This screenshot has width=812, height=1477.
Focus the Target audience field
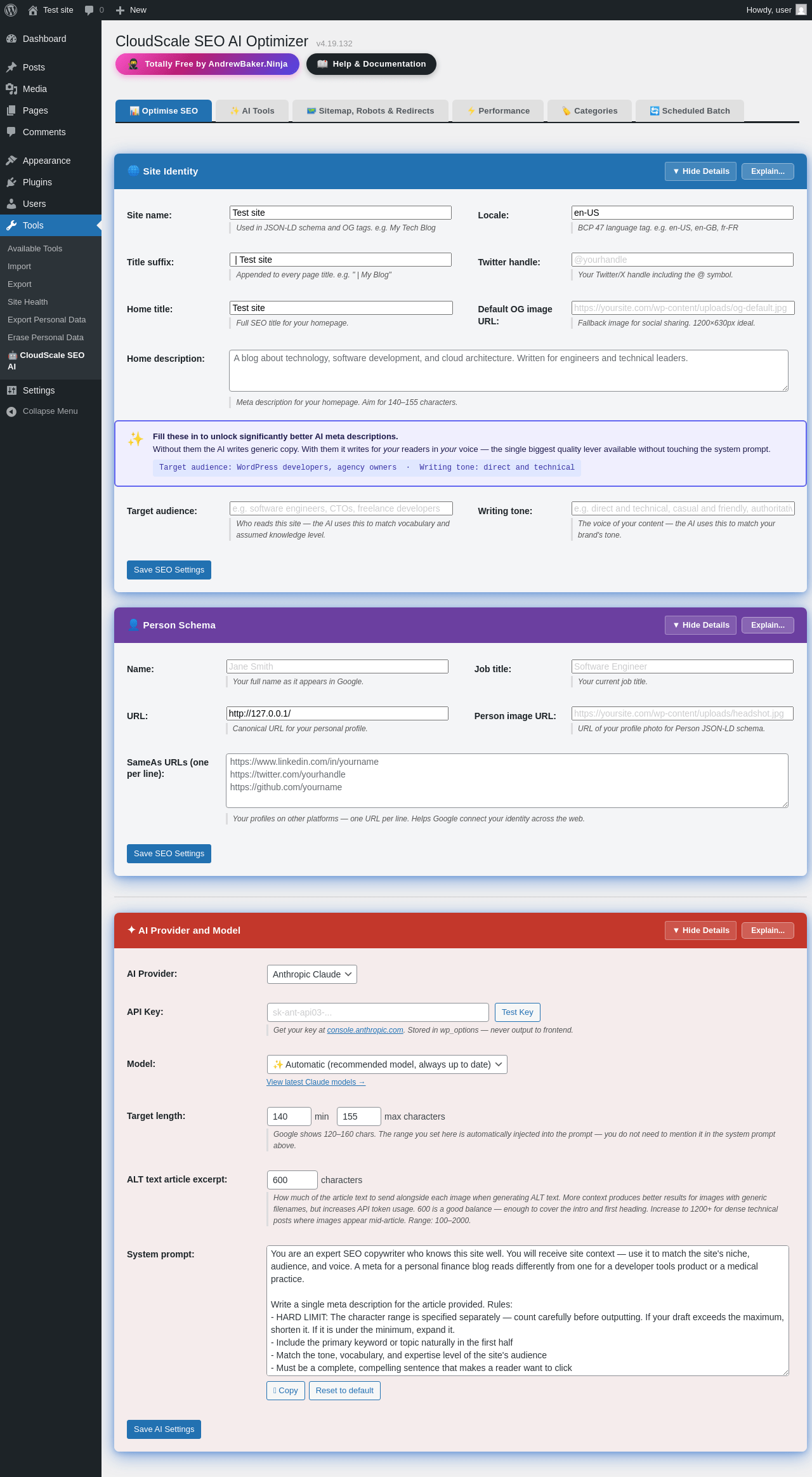(x=341, y=508)
